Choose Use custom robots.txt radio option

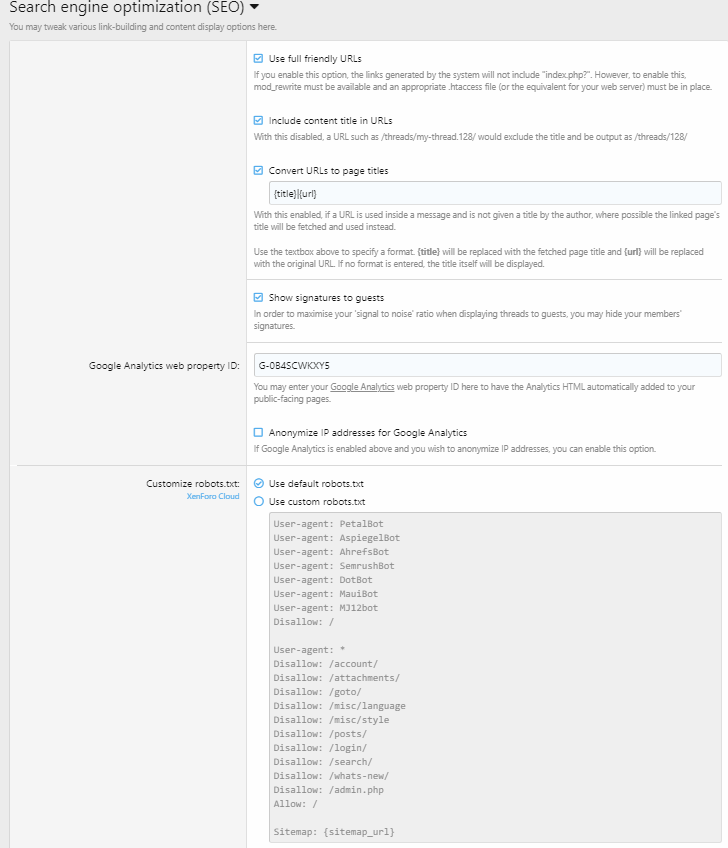(x=259, y=501)
